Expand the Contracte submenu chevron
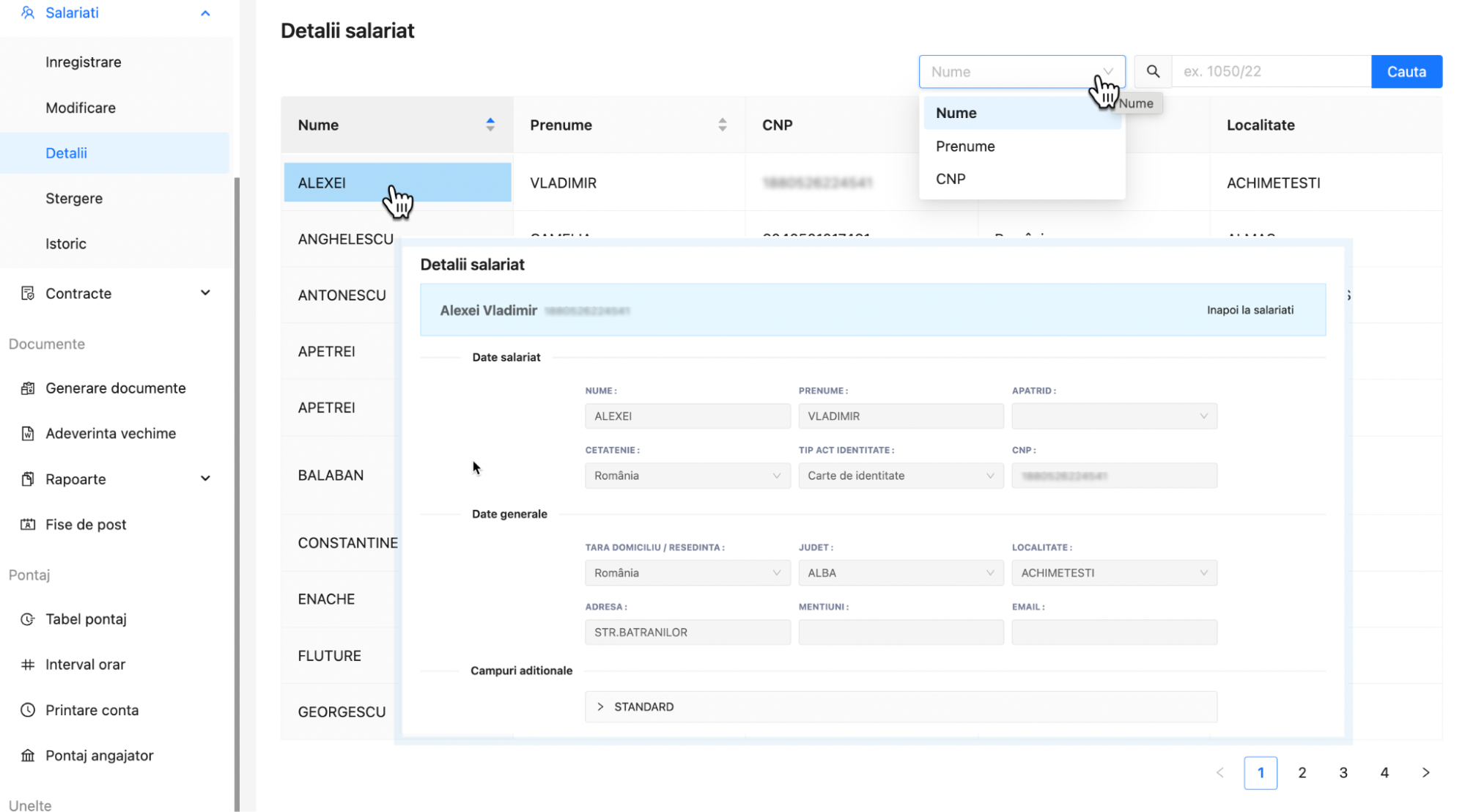The image size is (1465, 812). click(205, 293)
